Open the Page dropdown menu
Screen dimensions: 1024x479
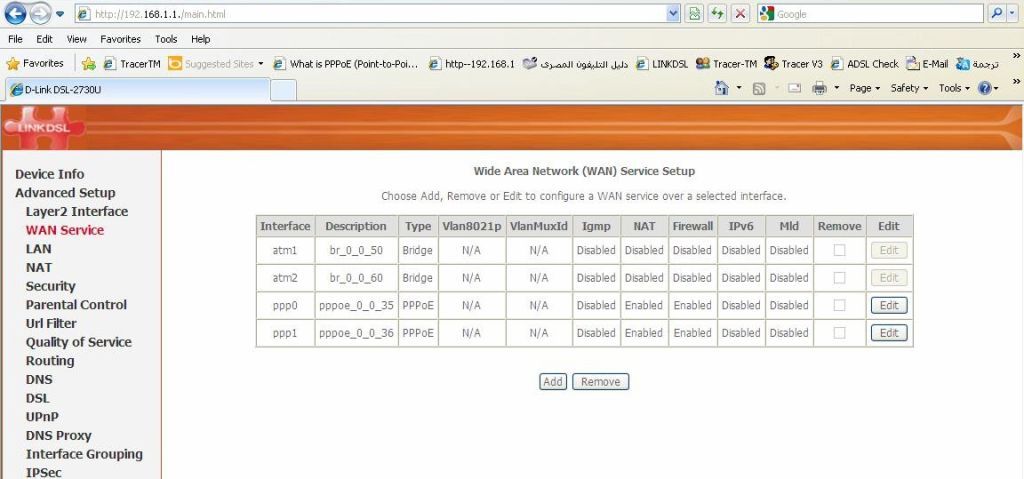(x=865, y=88)
